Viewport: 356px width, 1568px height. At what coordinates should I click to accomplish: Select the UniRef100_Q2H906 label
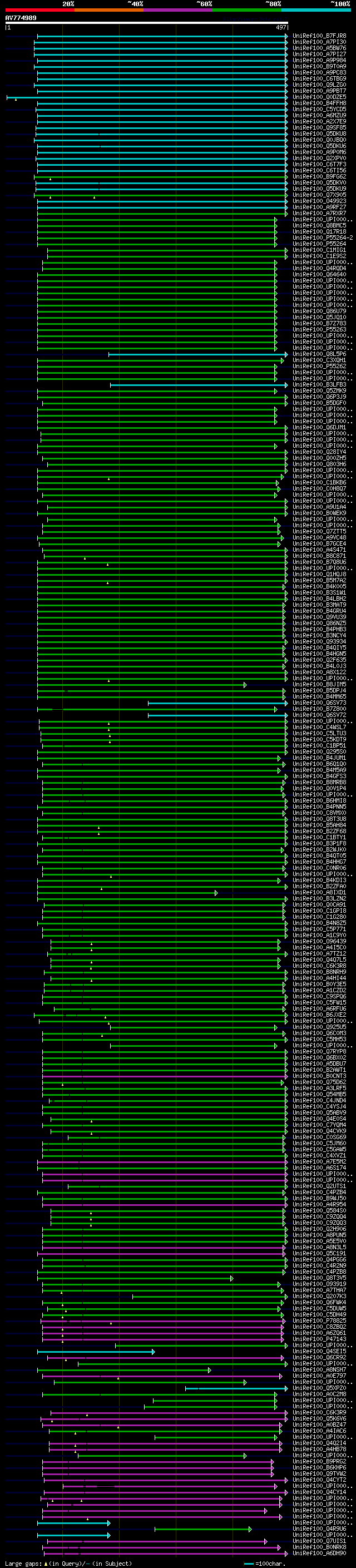(x=319, y=1229)
